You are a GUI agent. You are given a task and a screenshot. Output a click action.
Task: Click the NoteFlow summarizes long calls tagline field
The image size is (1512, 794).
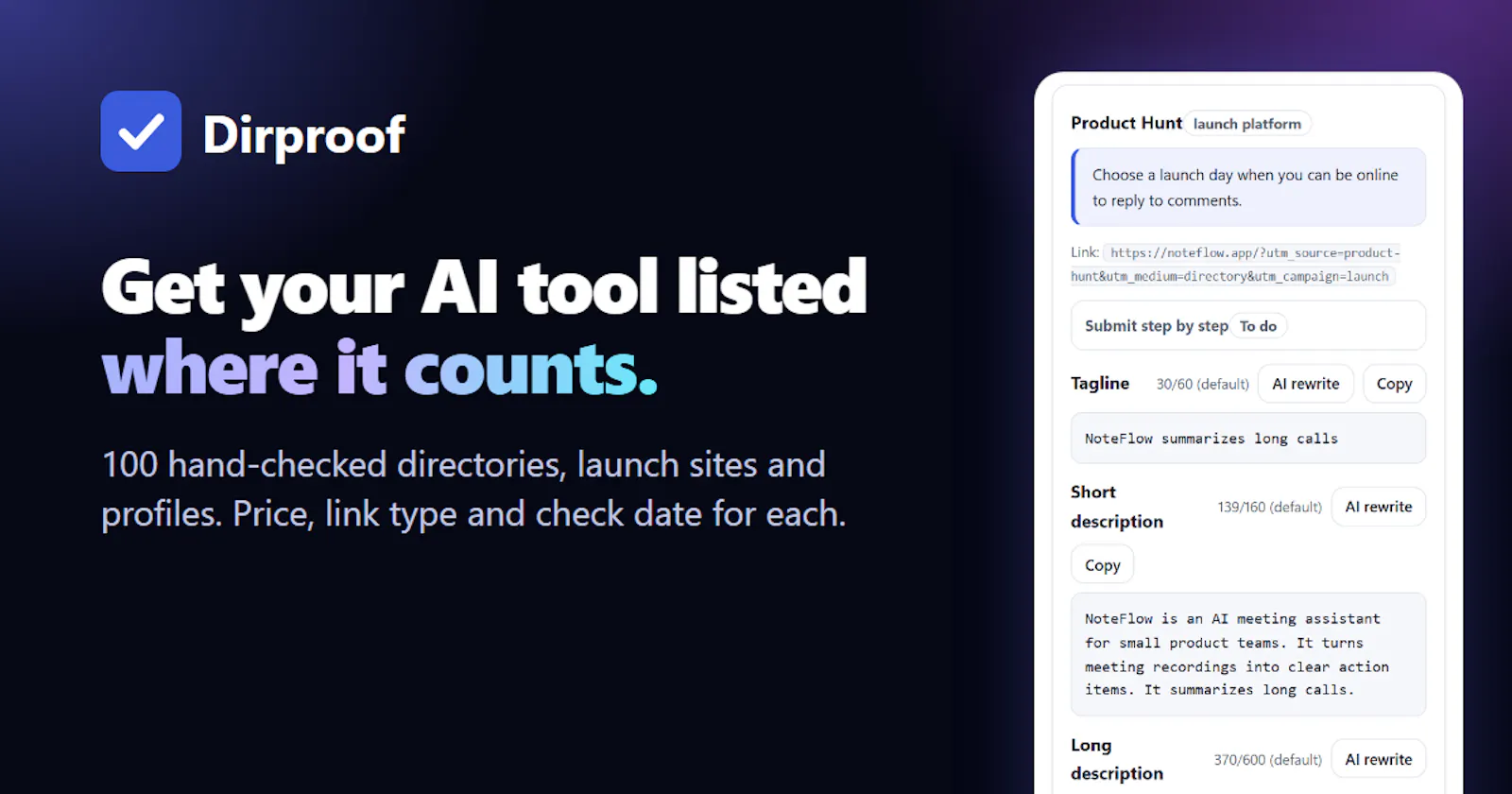point(1247,439)
